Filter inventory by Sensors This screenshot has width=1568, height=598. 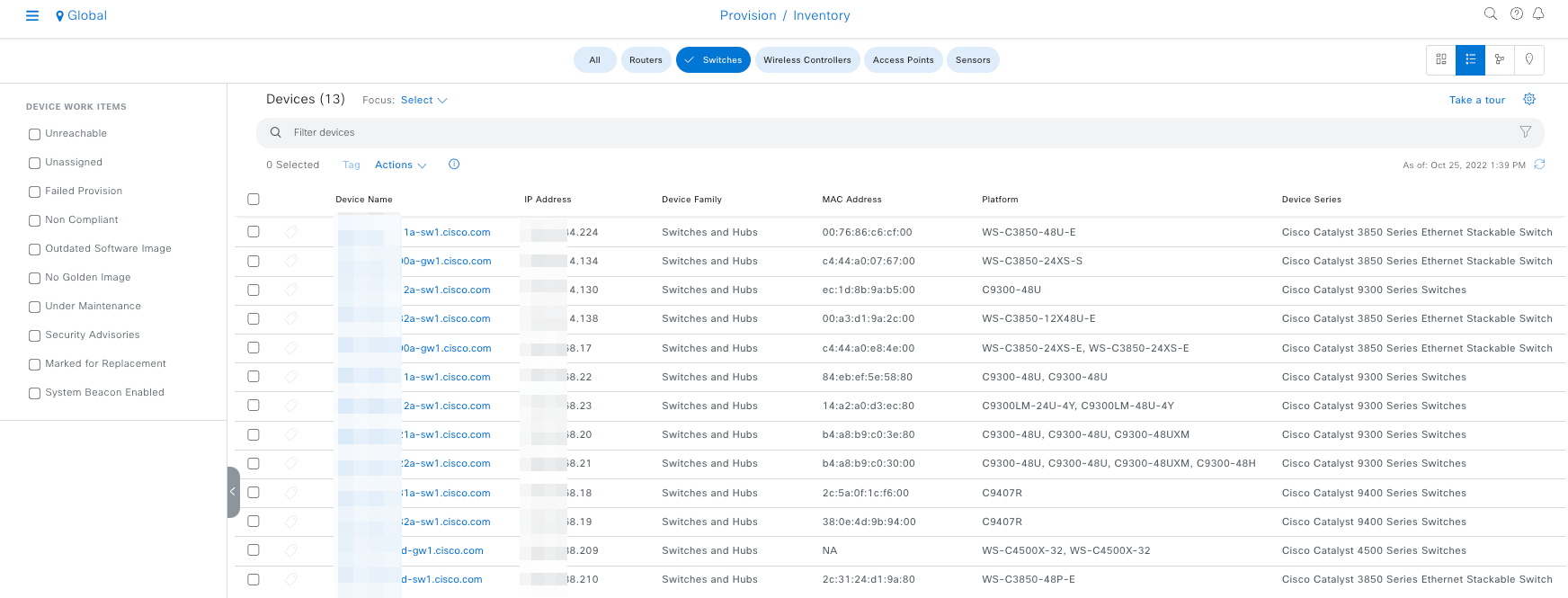pos(973,59)
